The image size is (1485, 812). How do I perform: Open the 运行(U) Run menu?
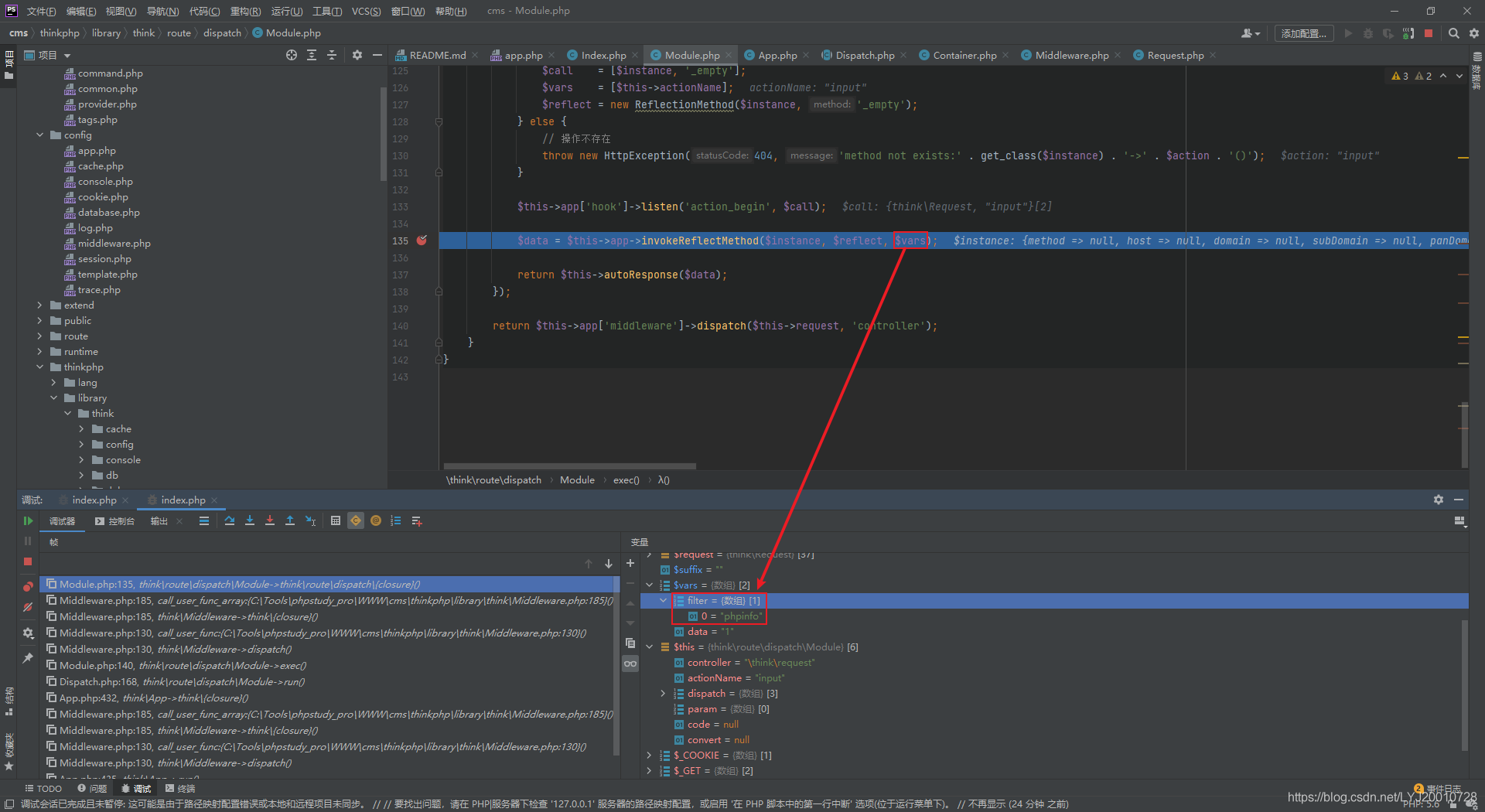coord(286,11)
